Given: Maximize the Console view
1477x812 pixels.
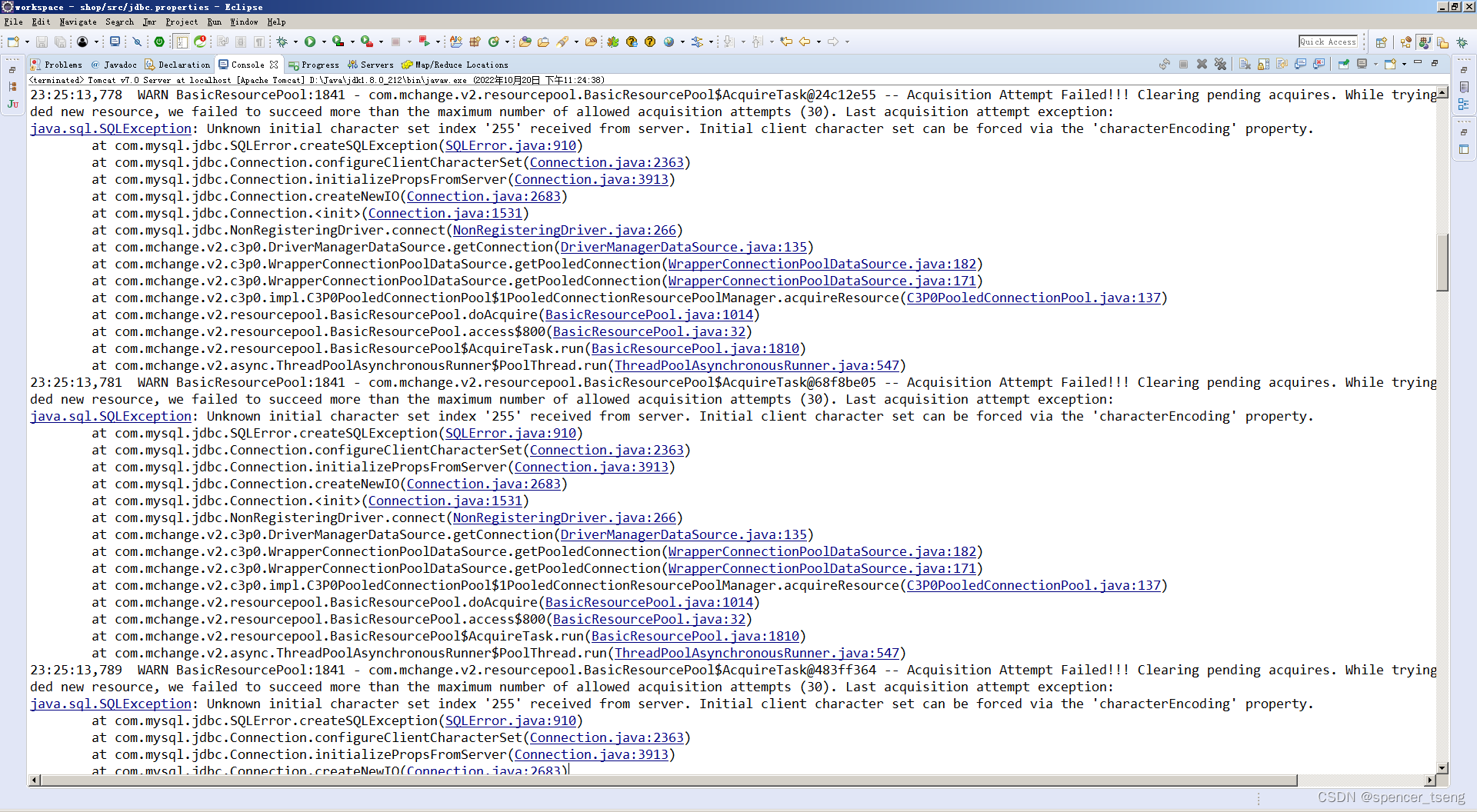Looking at the screenshot, I should [1435, 64].
